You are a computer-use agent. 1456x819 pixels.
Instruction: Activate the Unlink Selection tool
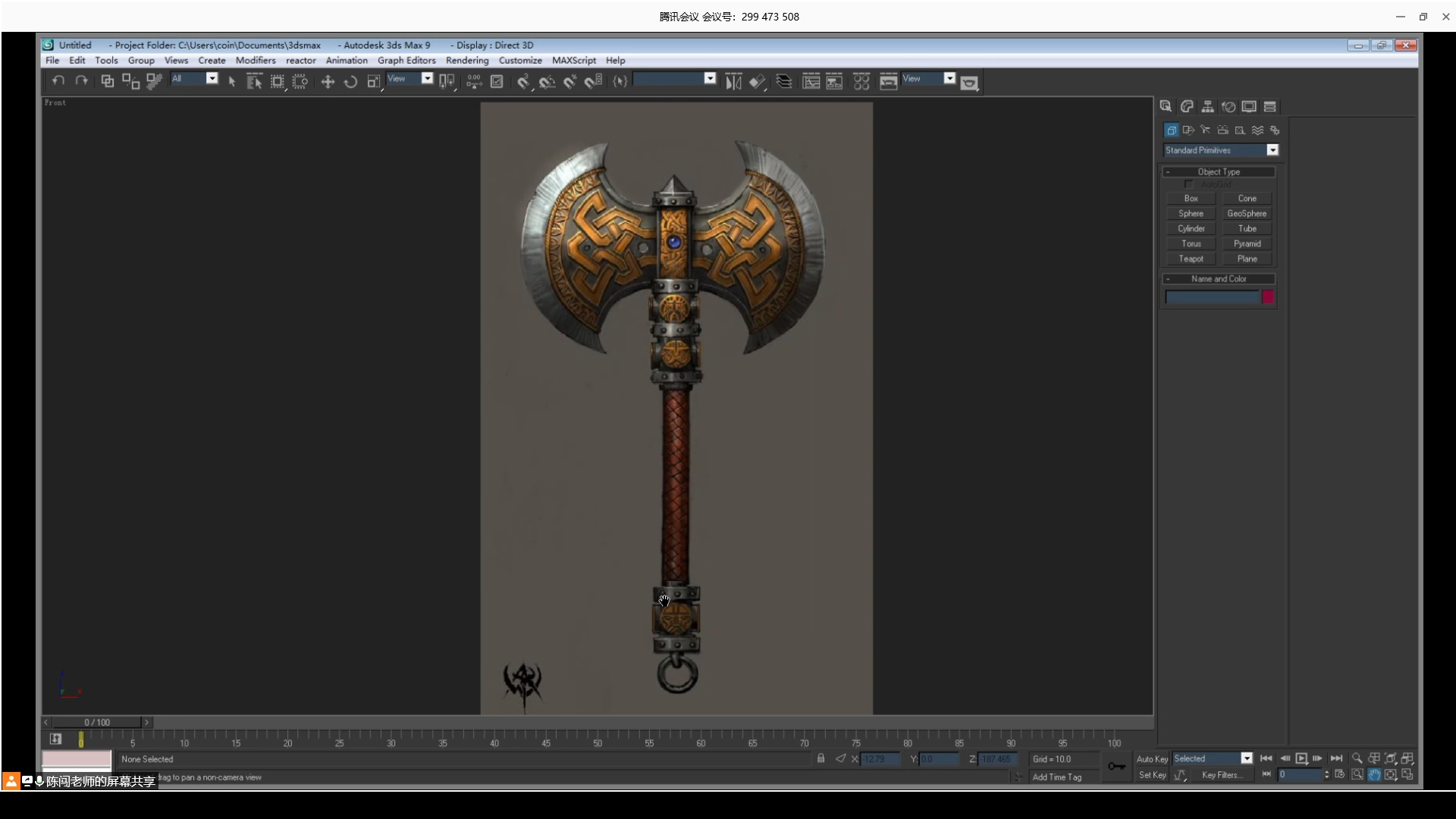click(130, 81)
